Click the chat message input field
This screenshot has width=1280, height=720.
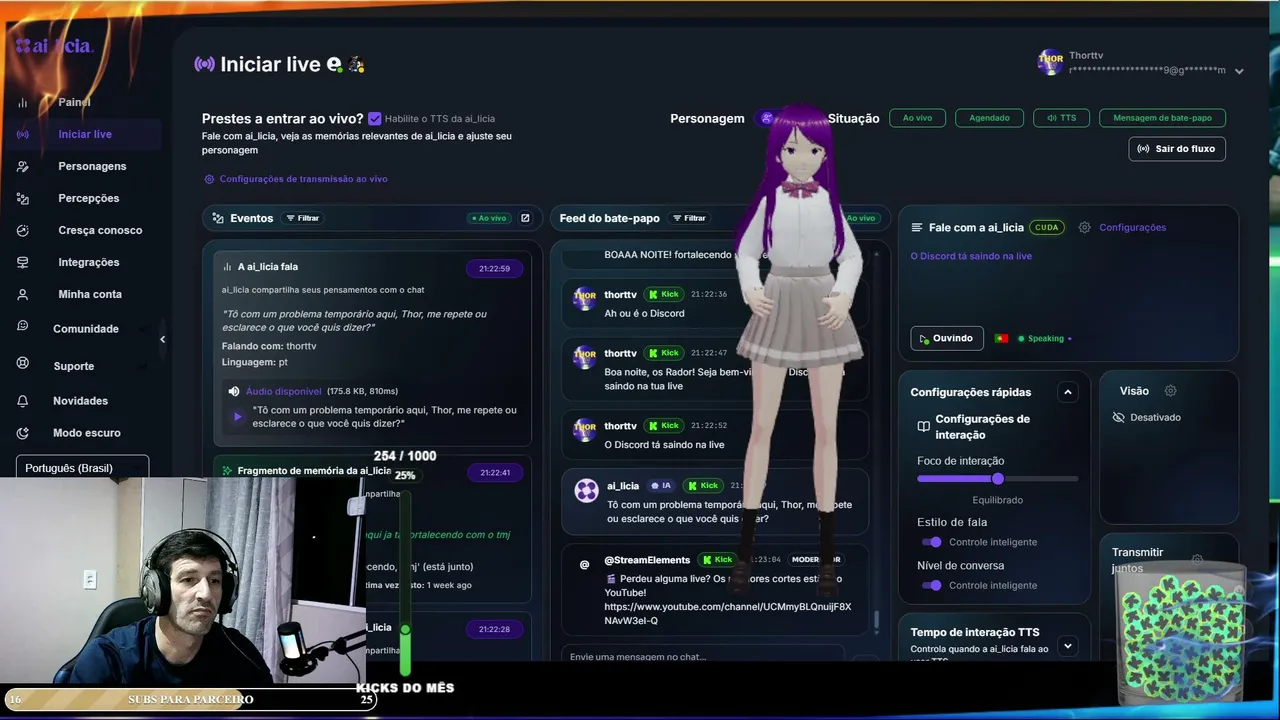704,656
